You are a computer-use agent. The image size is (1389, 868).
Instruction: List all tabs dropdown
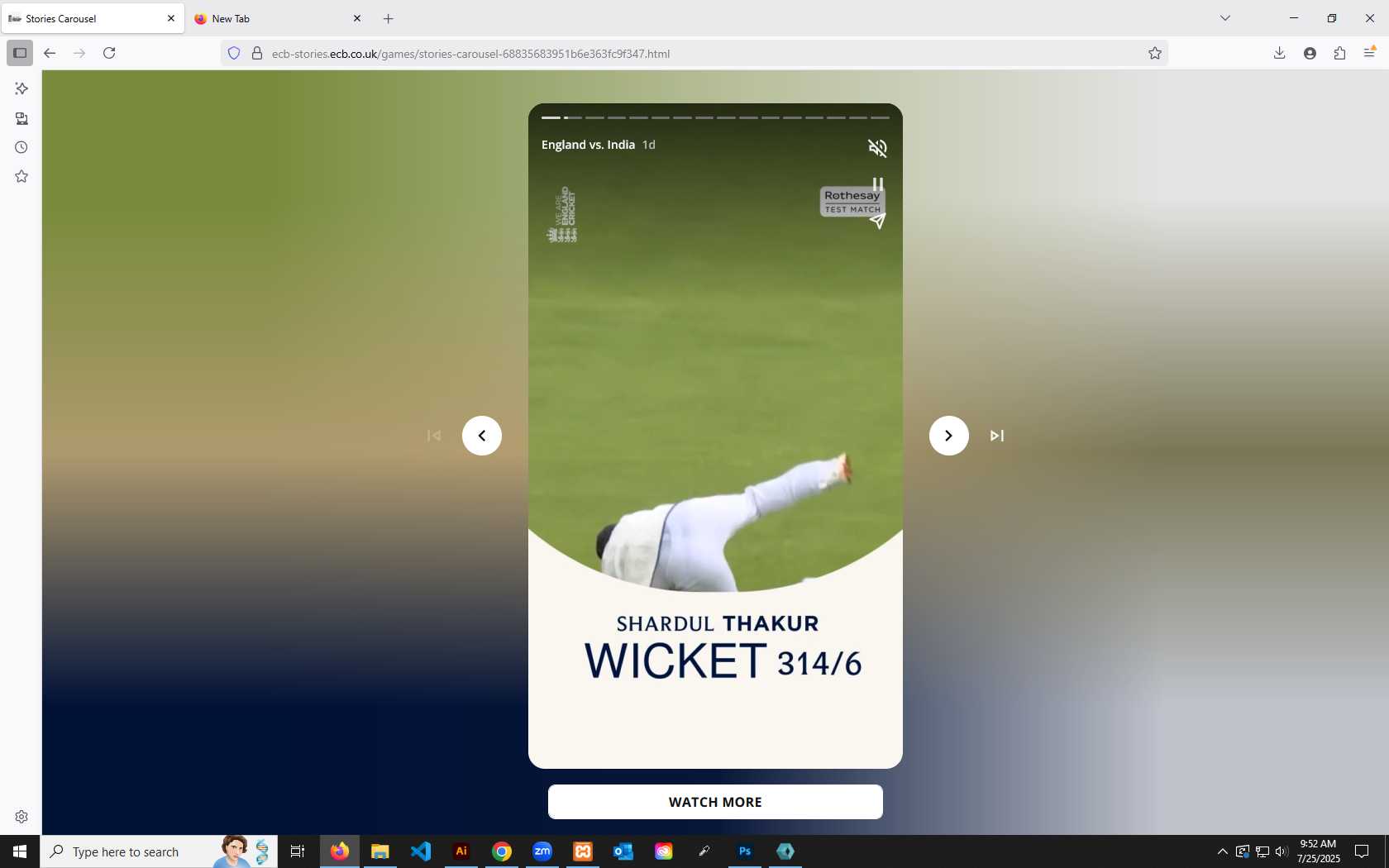(1225, 18)
